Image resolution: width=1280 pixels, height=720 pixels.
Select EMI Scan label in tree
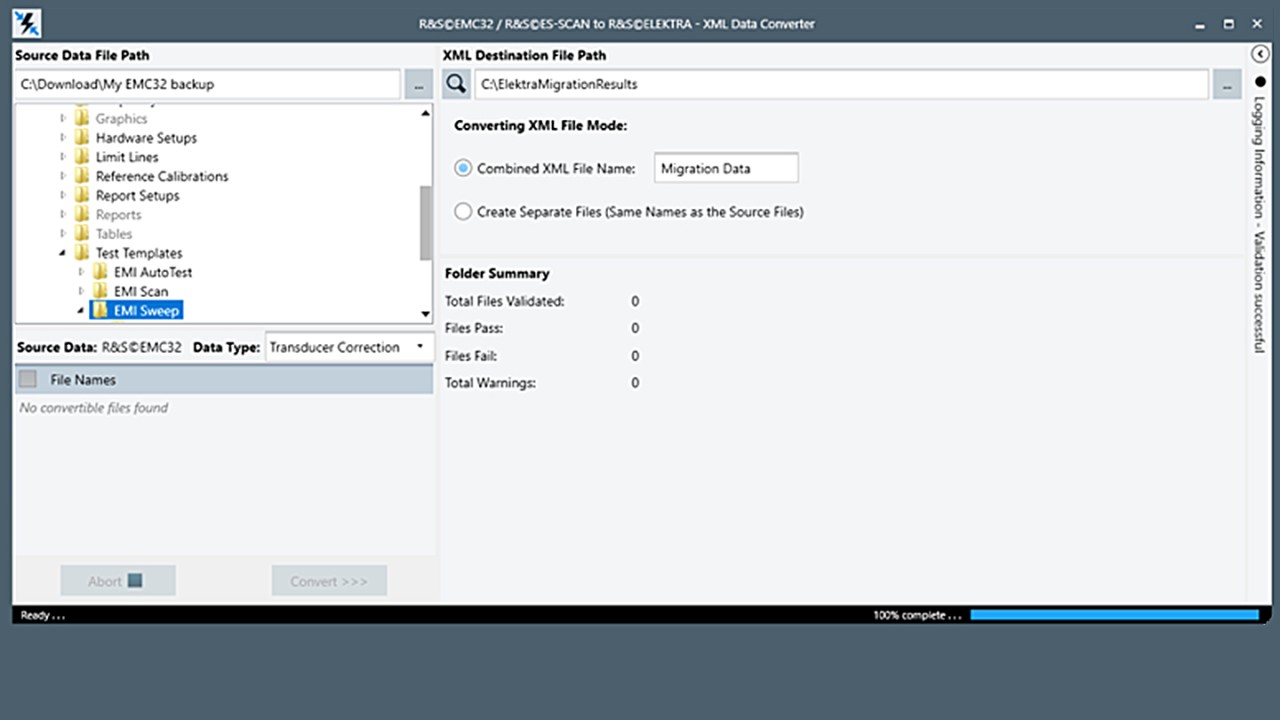click(141, 291)
